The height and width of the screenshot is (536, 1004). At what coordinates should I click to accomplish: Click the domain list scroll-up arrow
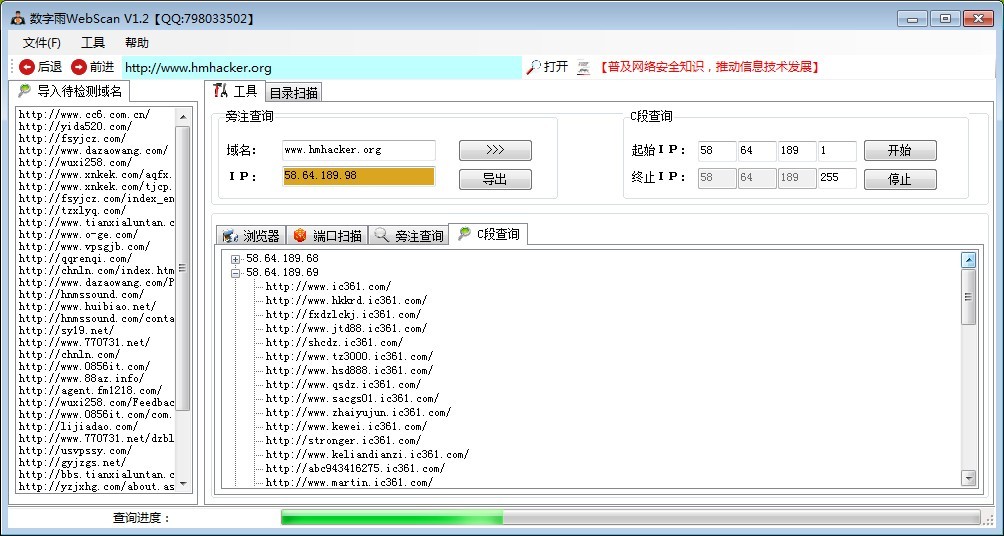[183, 117]
